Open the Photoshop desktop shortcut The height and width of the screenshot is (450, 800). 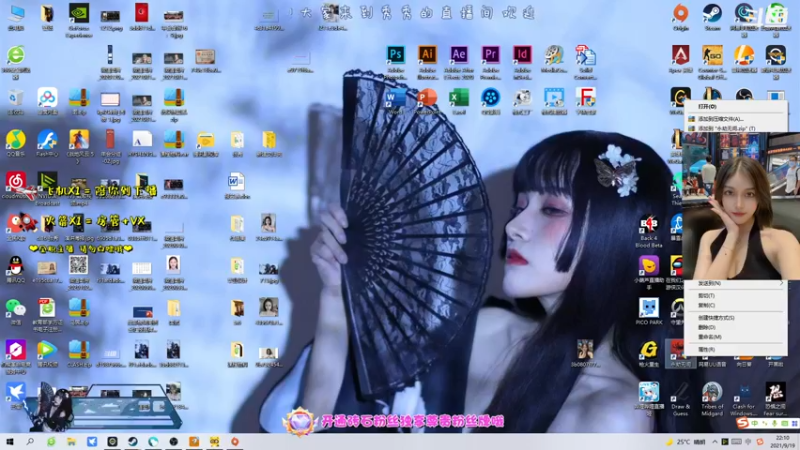click(395, 55)
